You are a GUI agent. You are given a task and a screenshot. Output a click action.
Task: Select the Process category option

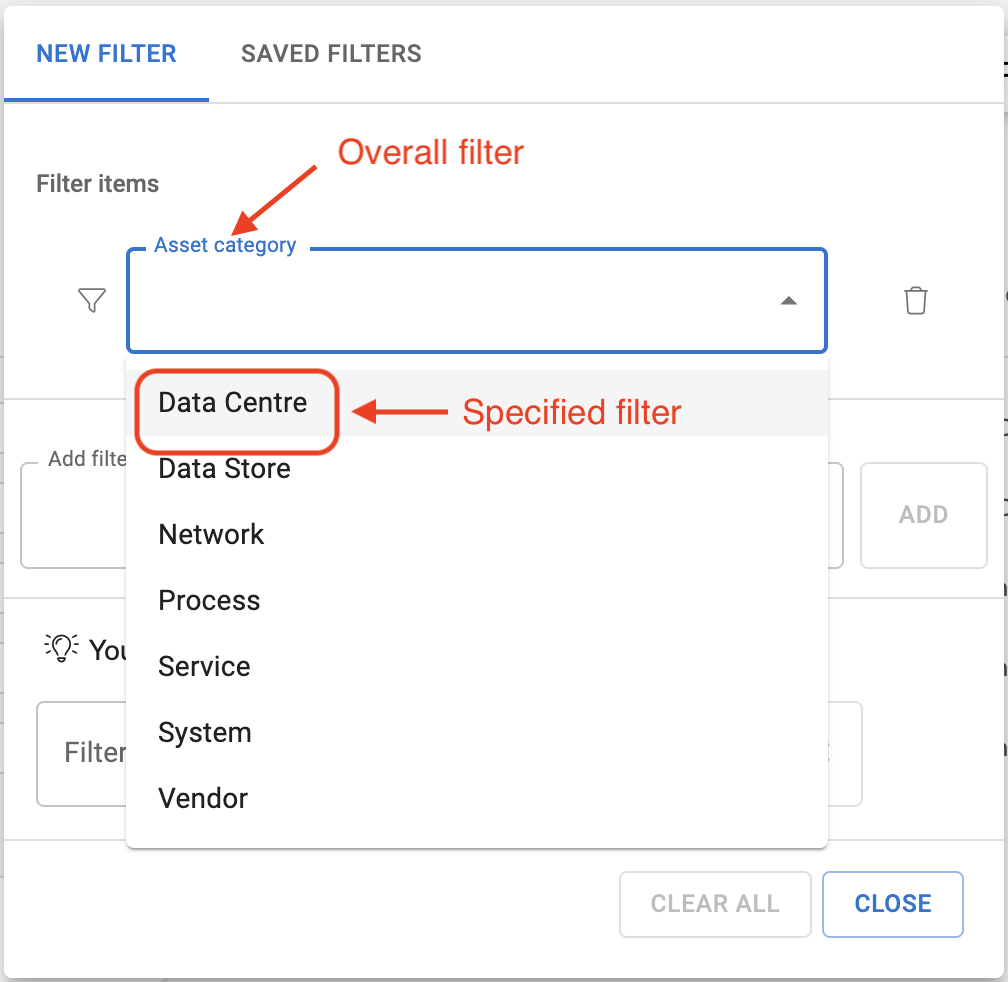(x=209, y=600)
